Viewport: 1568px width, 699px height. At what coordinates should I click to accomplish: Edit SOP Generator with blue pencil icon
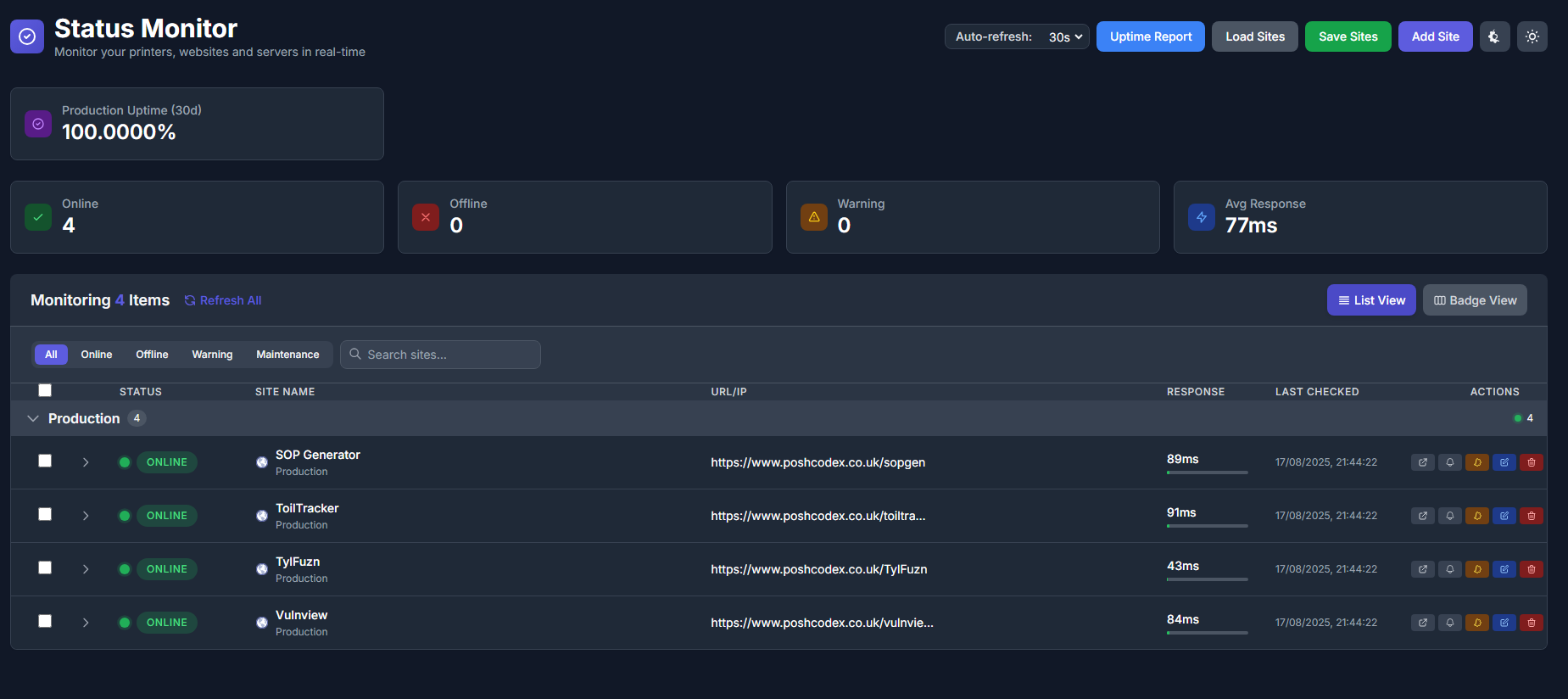(x=1504, y=462)
